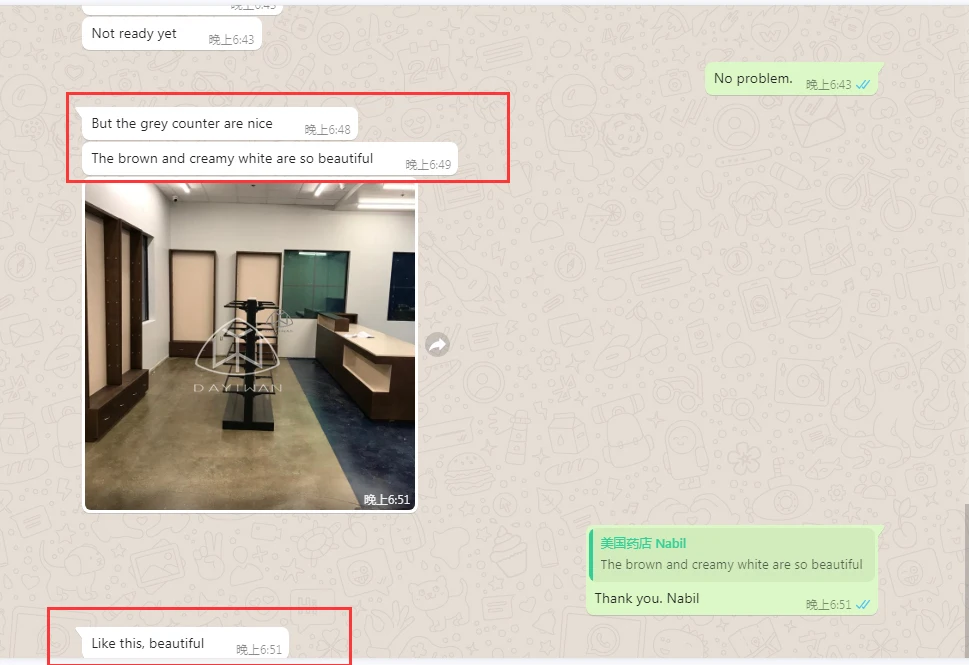The height and width of the screenshot is (665, 969).
Task: Click 'But the grey counter are nice' message
Action: [x=219, y=124]
